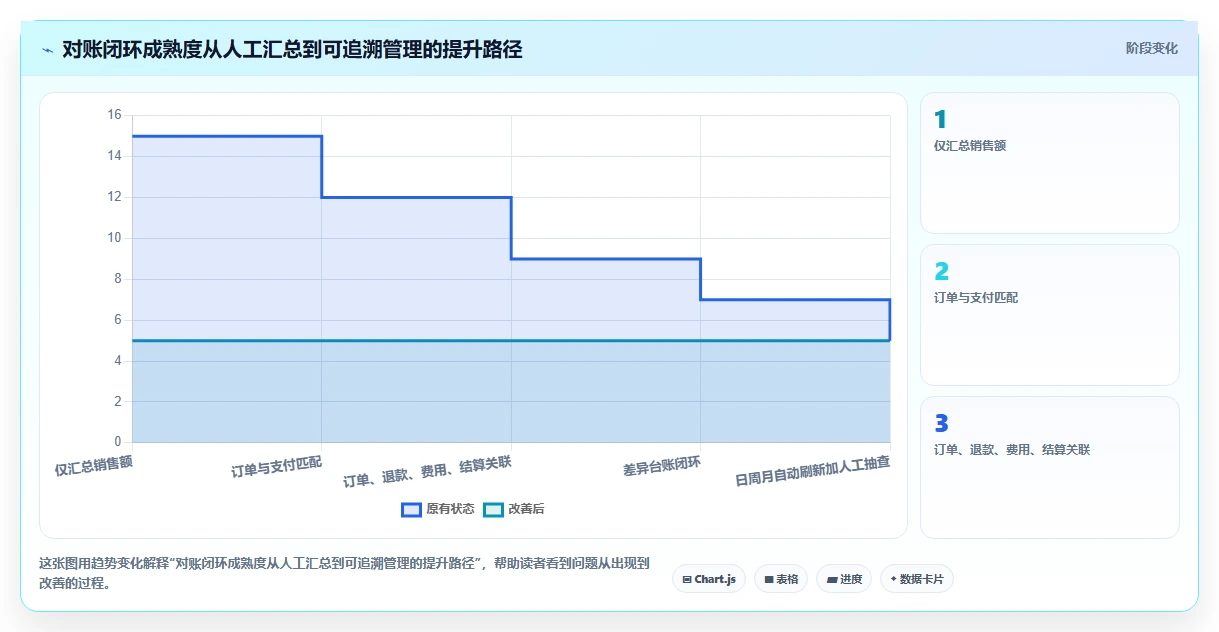Click the 阶段变化 label in header
Screen dimensions: 1219x632
1151,48
